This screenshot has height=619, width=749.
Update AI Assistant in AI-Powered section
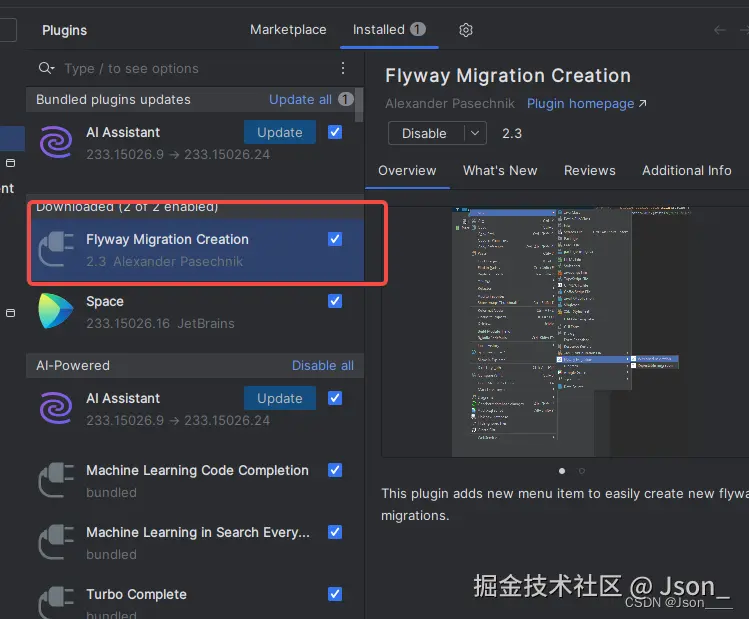point(280,398)
